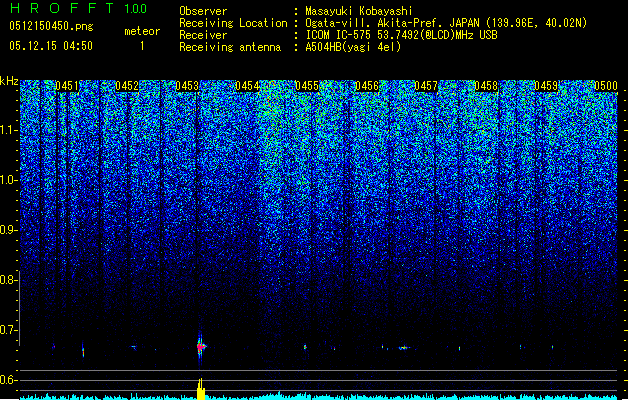Click the Receiving Location label

point(233,23)
